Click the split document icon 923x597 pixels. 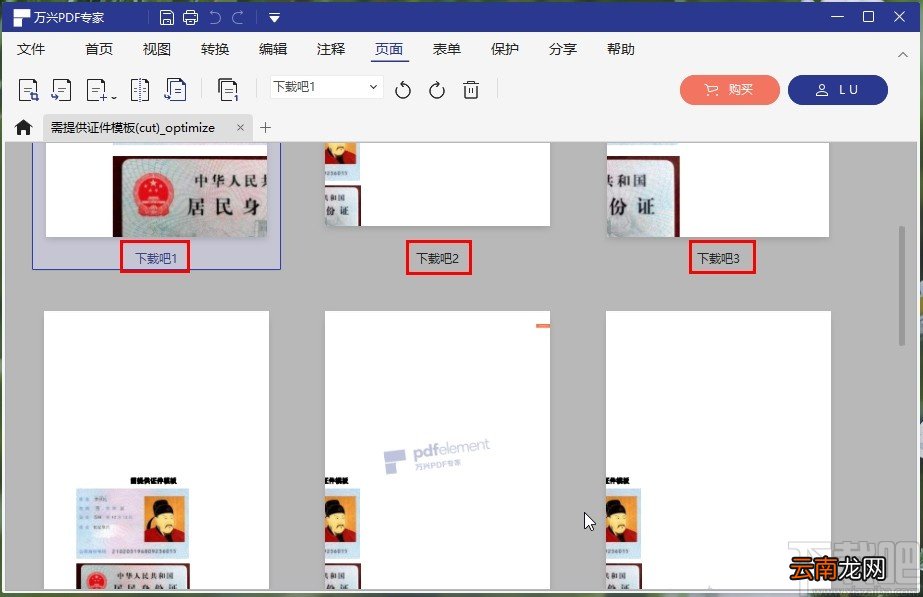click(140, 90)
